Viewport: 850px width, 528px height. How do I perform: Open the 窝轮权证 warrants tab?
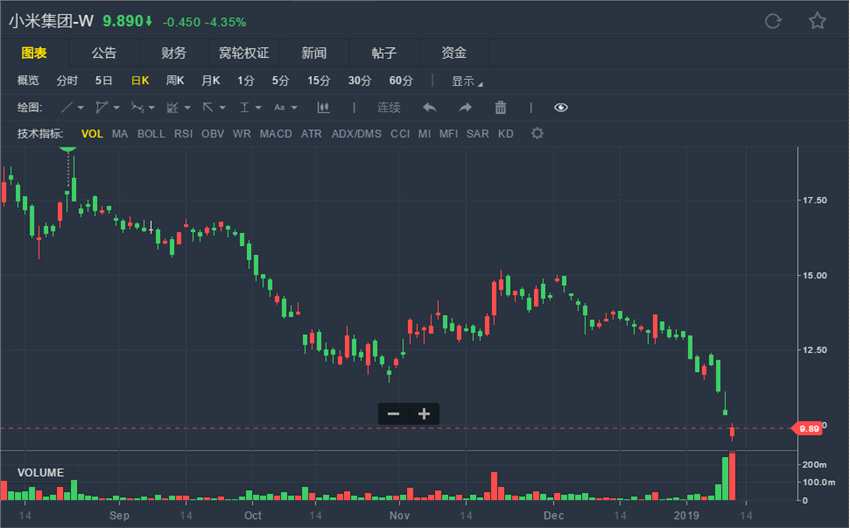coord(244,53)
